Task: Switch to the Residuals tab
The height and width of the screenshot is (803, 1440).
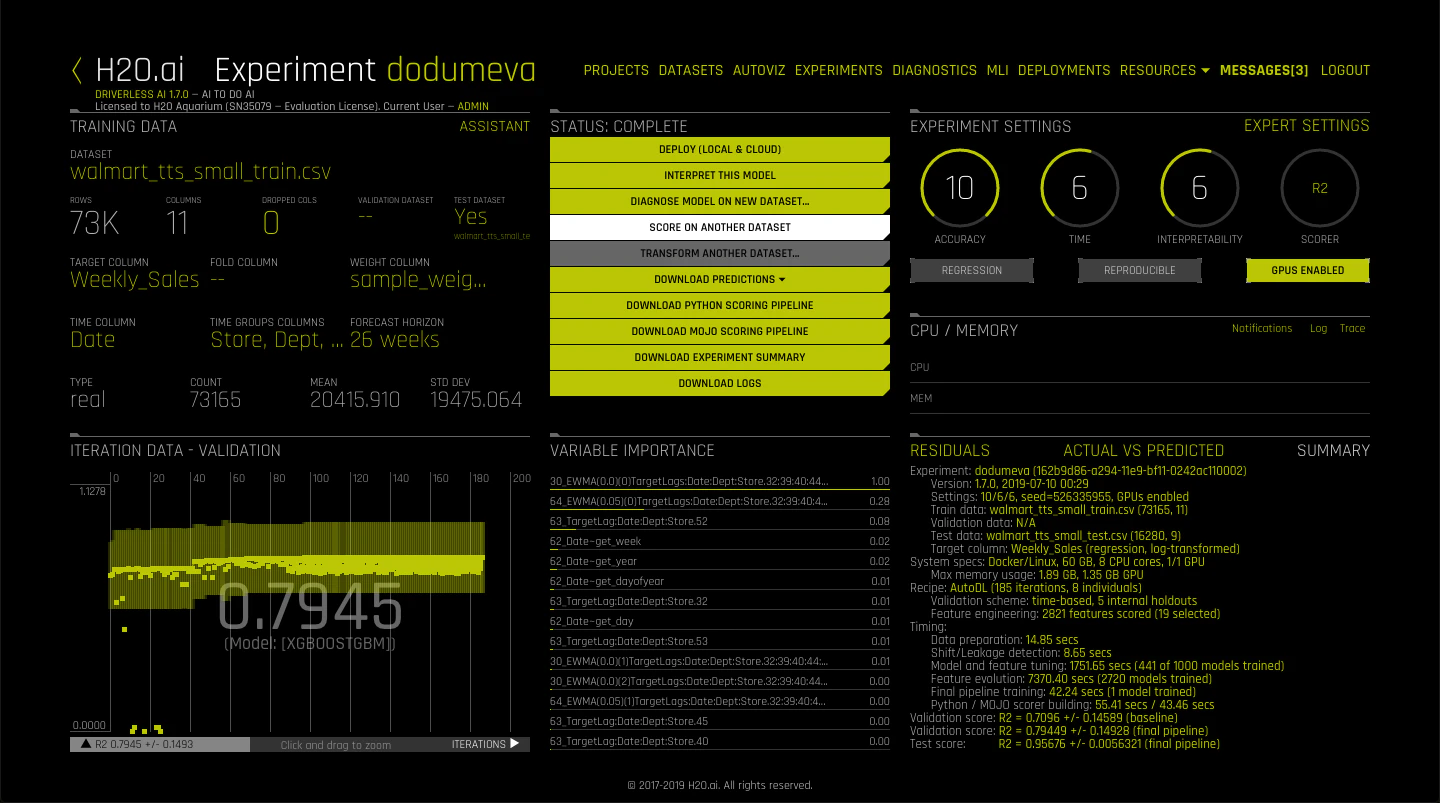Action: (950, 451)
